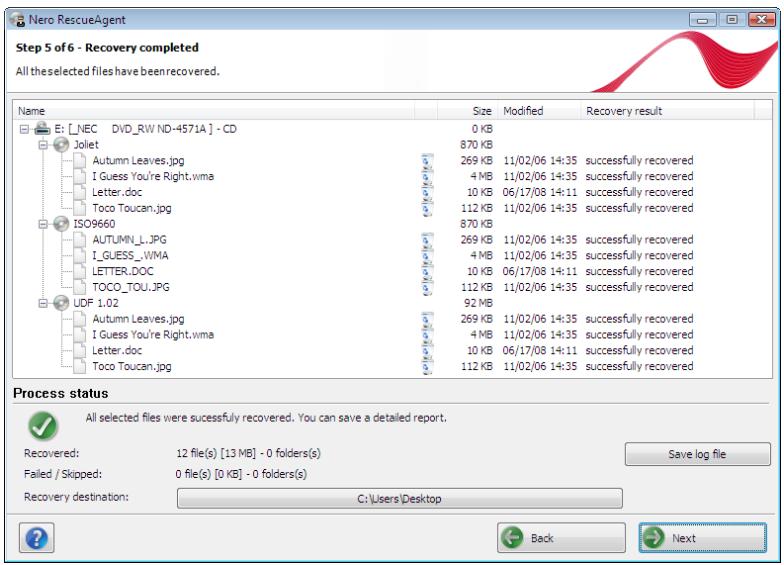Click the Joliet disc icon
This screenshot has height=565, width=784.
[x=61, y=145]
